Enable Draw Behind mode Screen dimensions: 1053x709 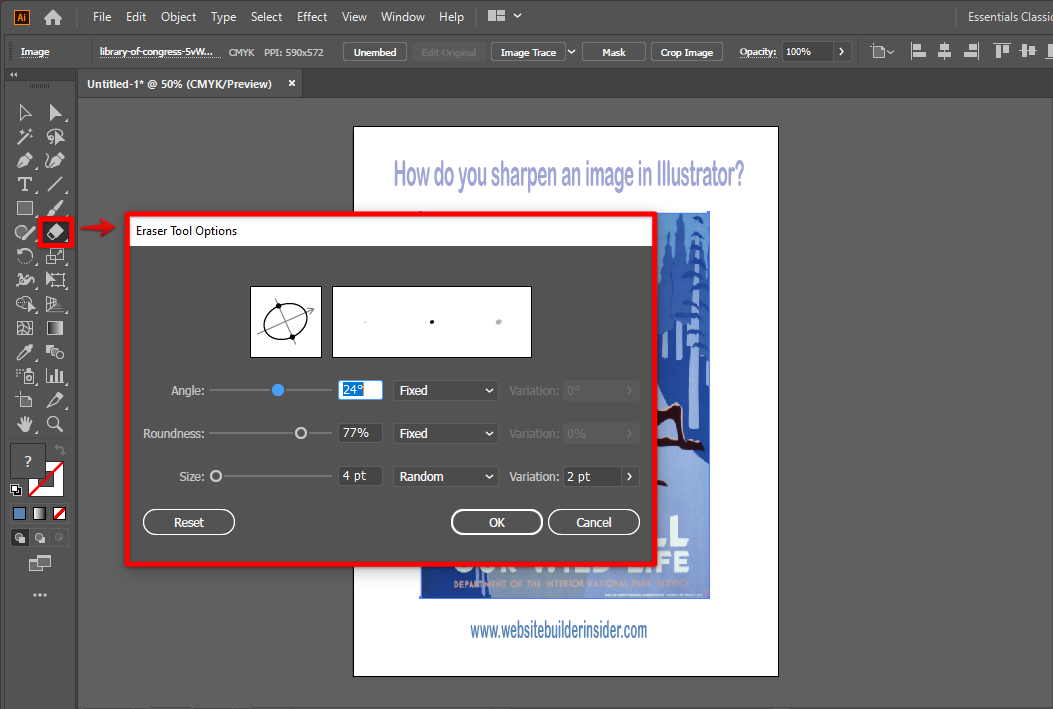coord(40,537)
